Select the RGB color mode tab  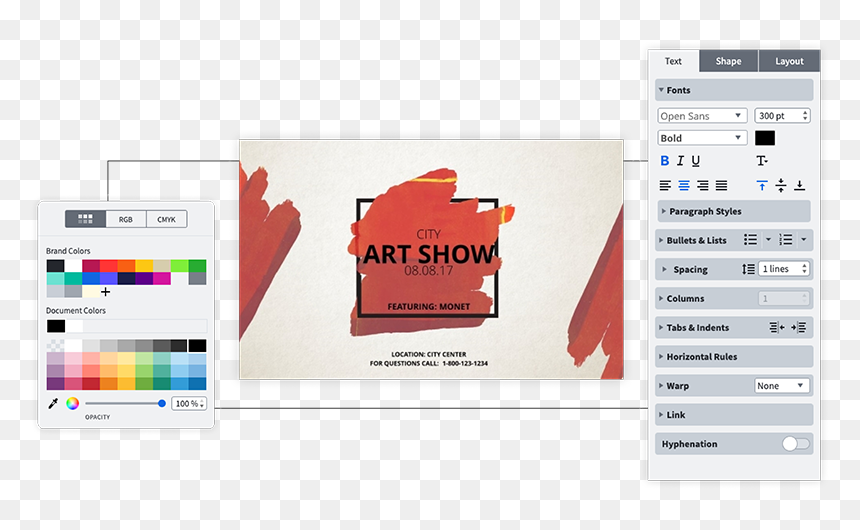(126, 219)
